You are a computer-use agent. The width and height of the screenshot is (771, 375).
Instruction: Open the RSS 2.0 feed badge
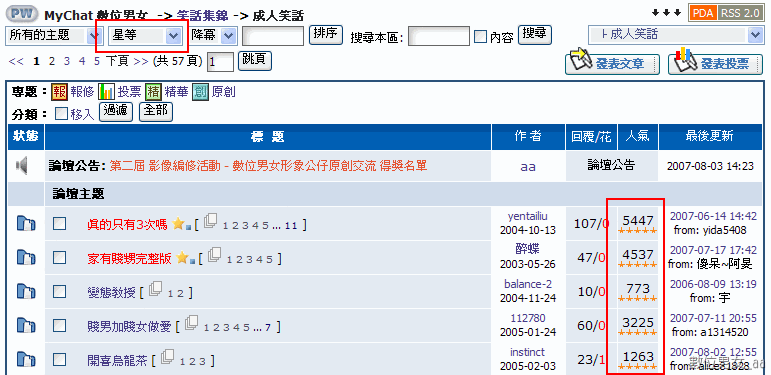[x=740, y=13]
